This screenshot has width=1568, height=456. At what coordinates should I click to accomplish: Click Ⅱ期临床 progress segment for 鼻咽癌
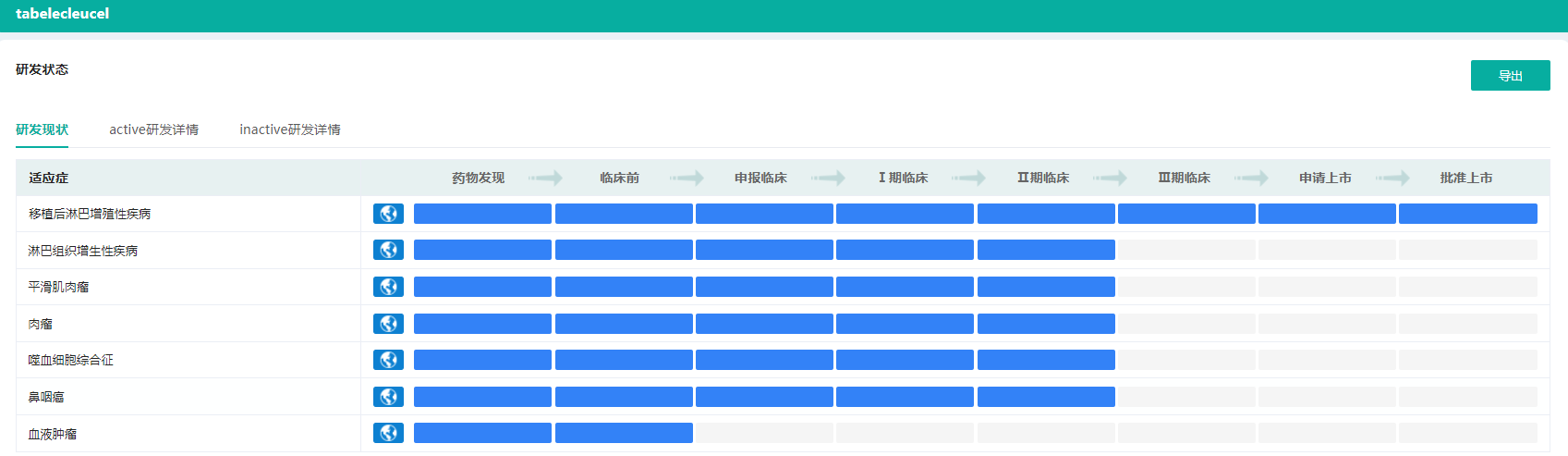coord(1046,397)
